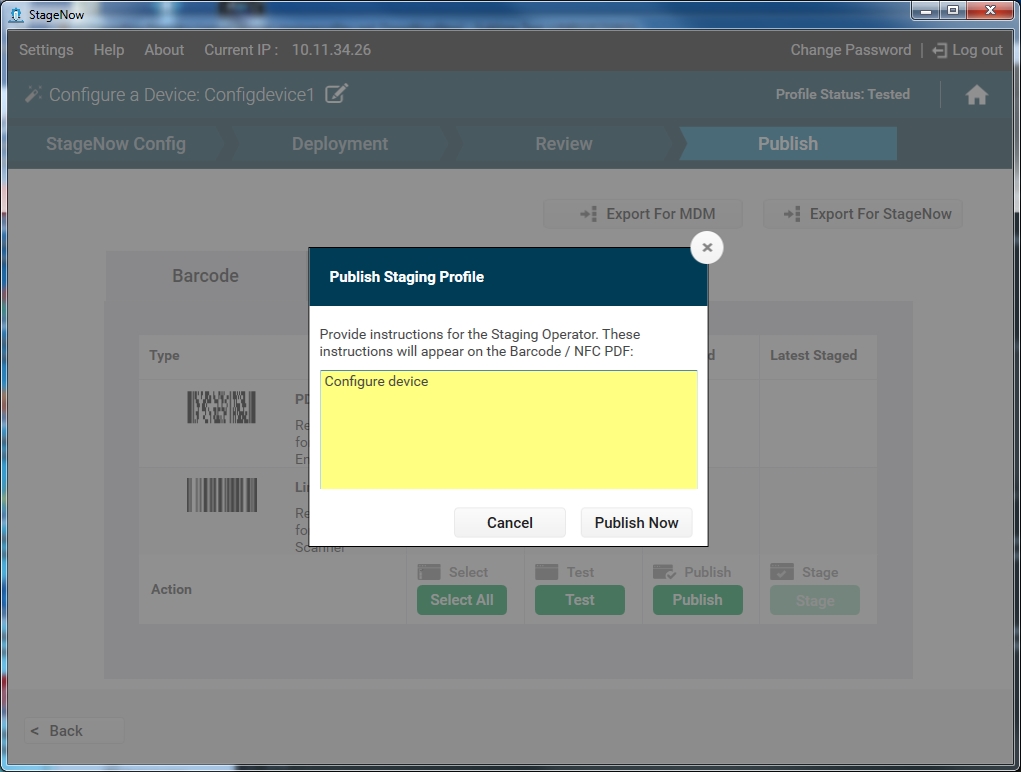Click inside the yellow instructions text box
Viewport: 1021px width, 772px height.
point(508,430)
